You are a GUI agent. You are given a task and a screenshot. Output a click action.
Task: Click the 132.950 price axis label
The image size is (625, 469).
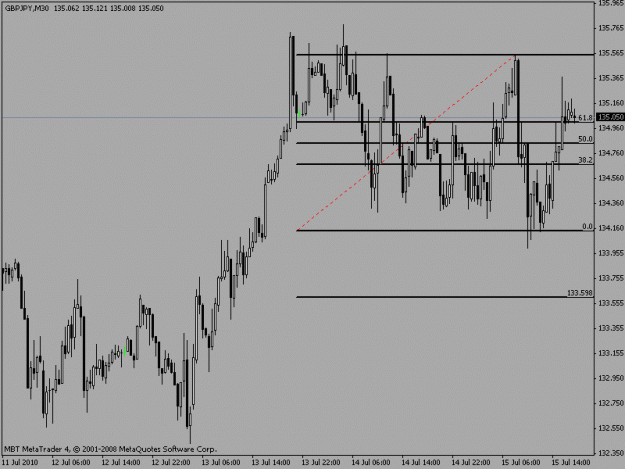click(611, 378)
